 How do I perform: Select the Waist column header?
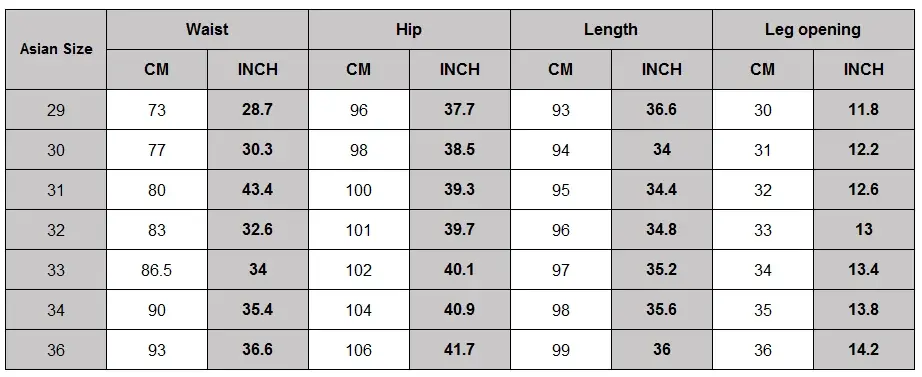[x=207, y=29]
